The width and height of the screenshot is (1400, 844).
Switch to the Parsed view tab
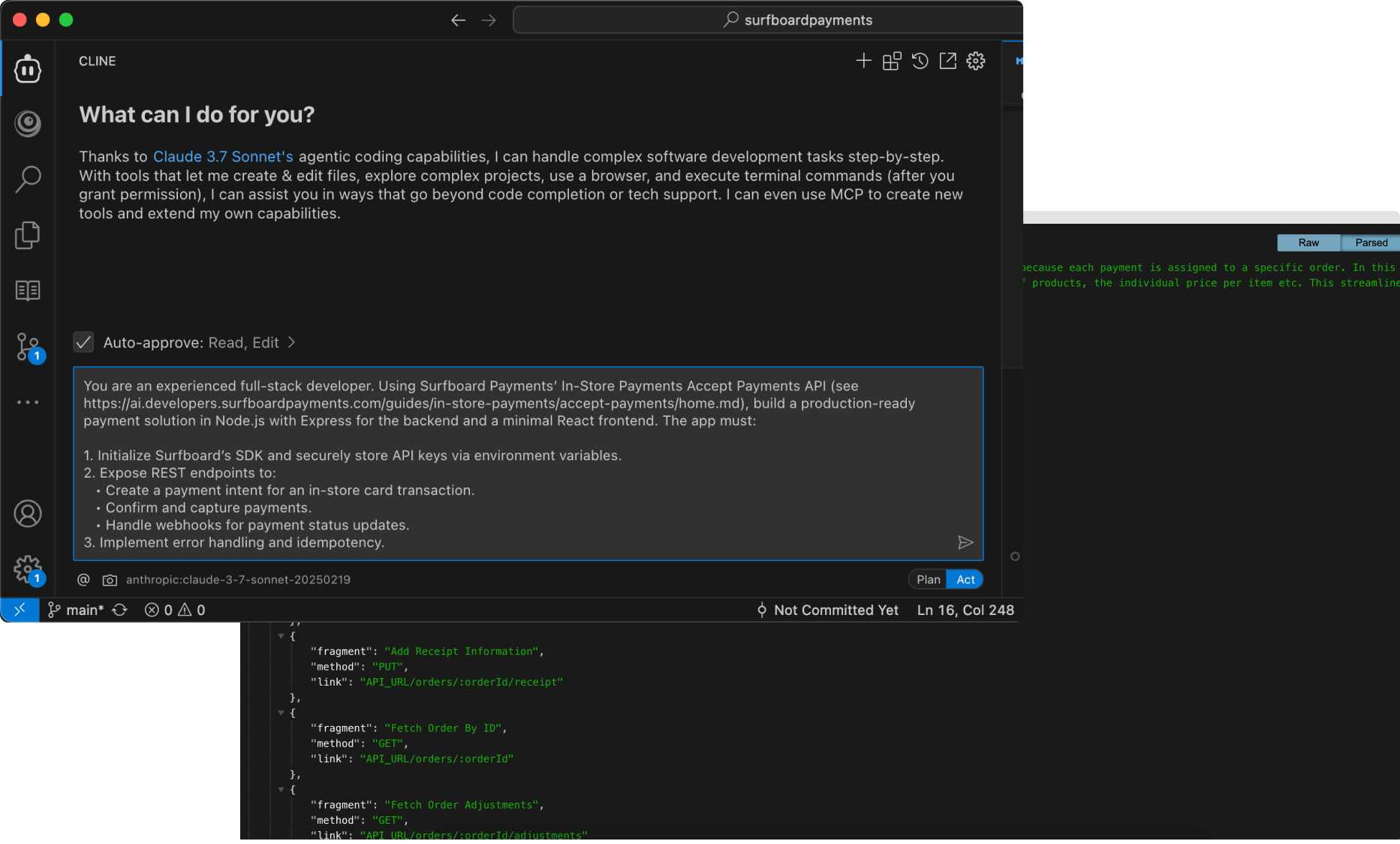tap(1371, 243)
